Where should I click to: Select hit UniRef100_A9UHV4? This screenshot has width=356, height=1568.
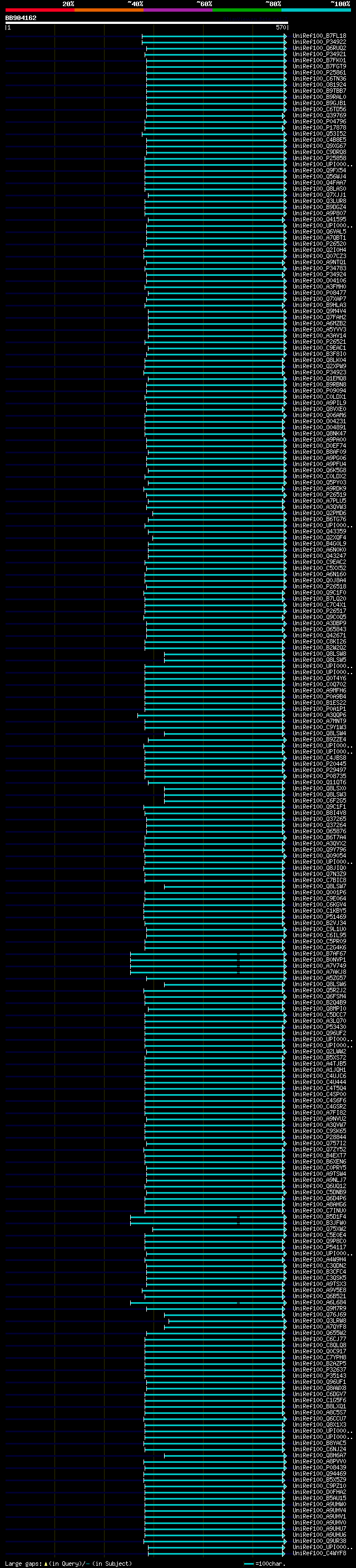[319, 1510]
